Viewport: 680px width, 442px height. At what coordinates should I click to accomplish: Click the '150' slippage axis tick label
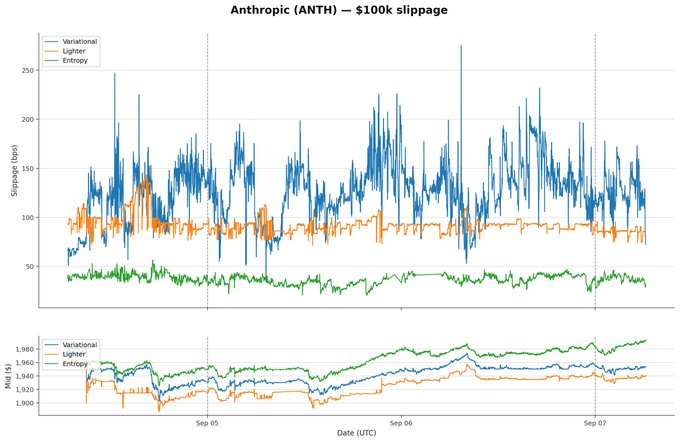tap(28, 168)
